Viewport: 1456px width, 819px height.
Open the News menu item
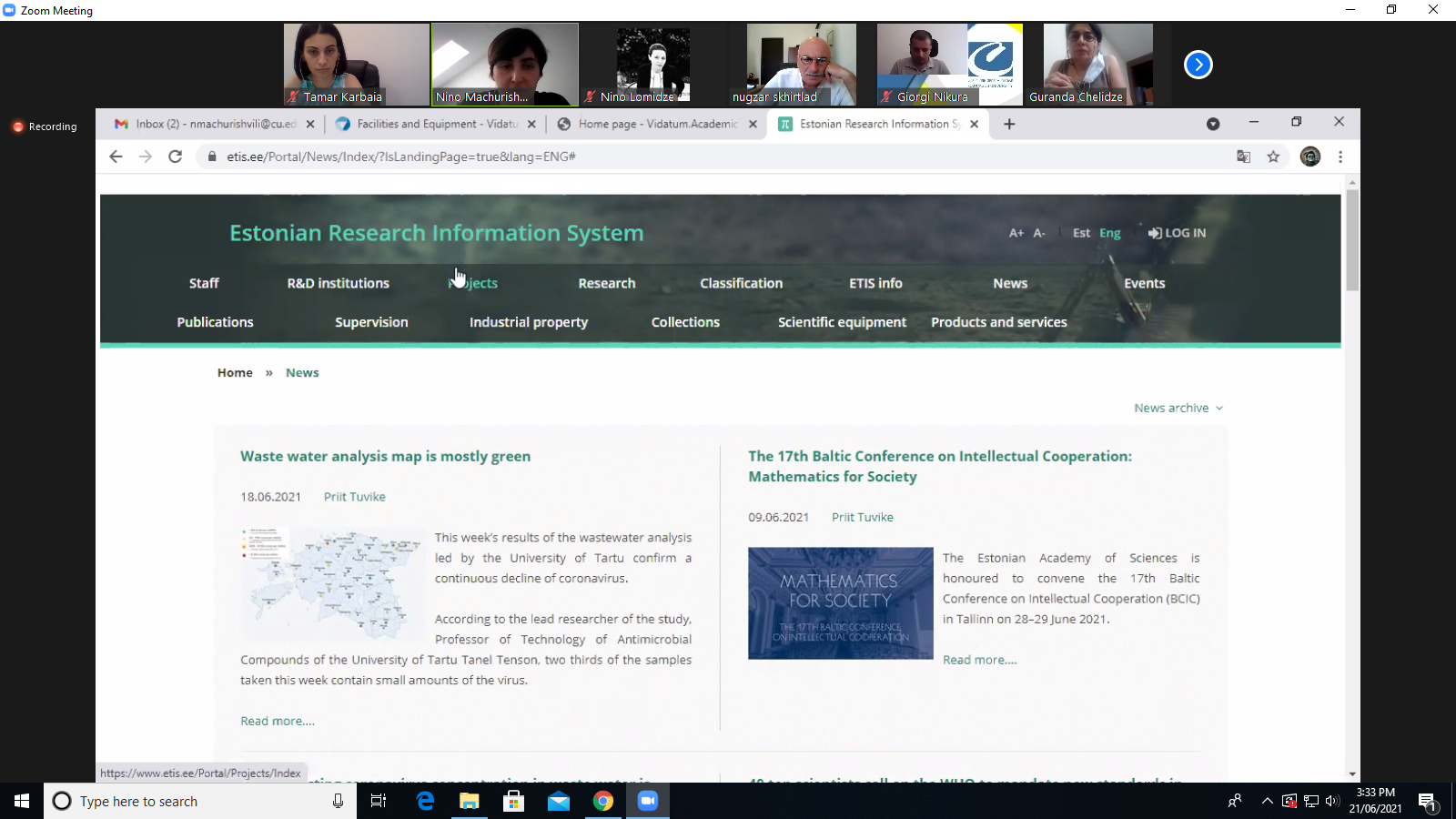[x=1010, y=283]
